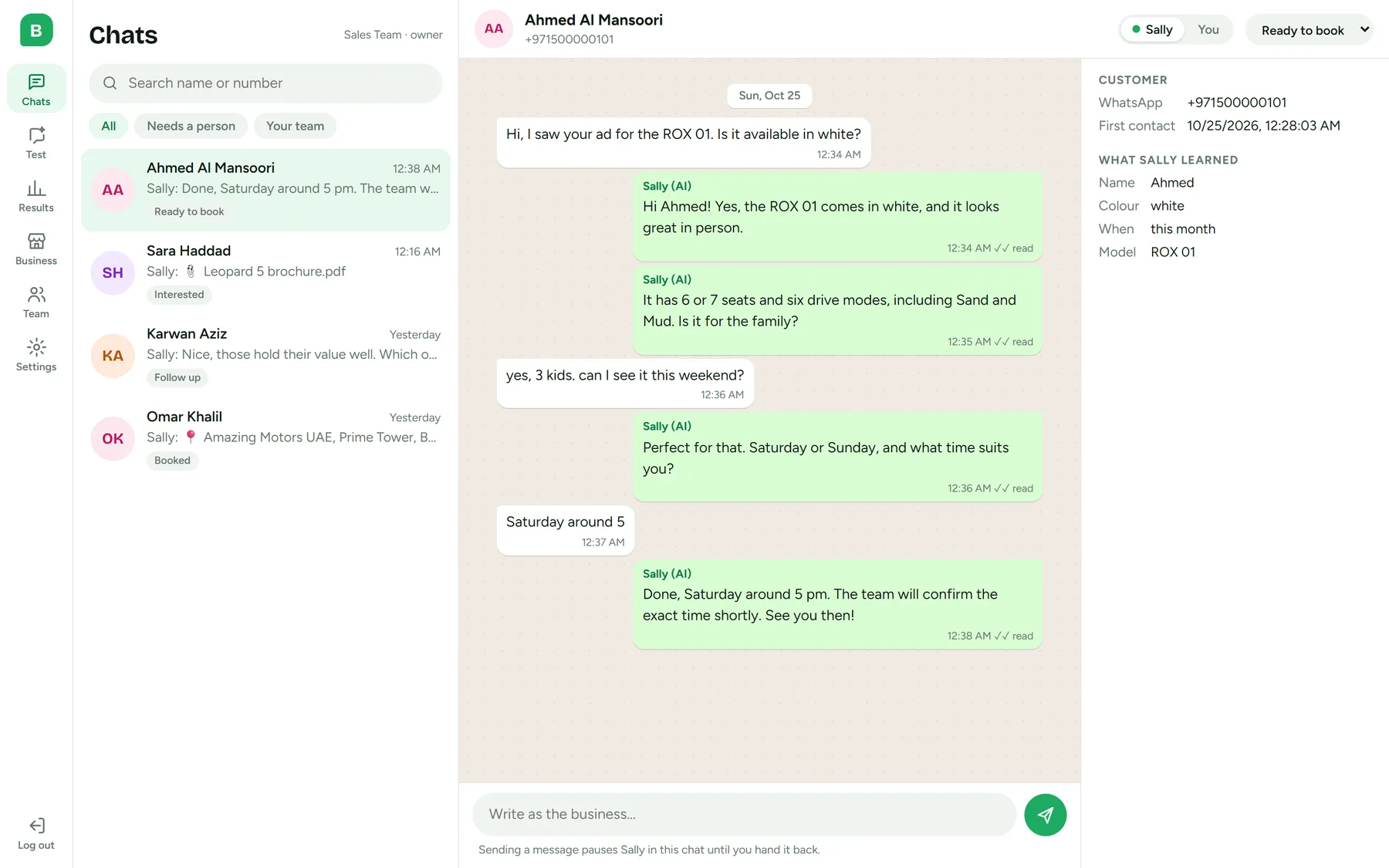Switch chat control to Sally
The image size is (1389, 868).
pyautogui.click(x=1152, y=30)
